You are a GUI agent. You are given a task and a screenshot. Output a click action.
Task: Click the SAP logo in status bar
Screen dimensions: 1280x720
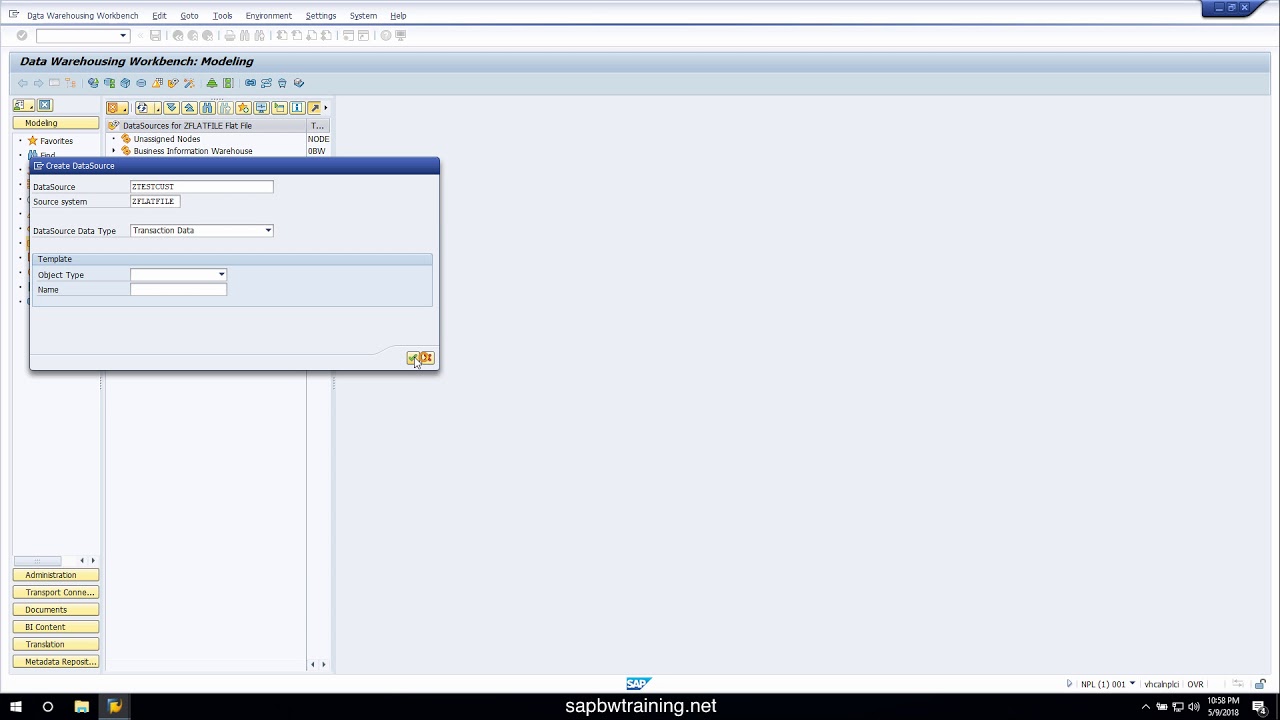tap(638, 684)
